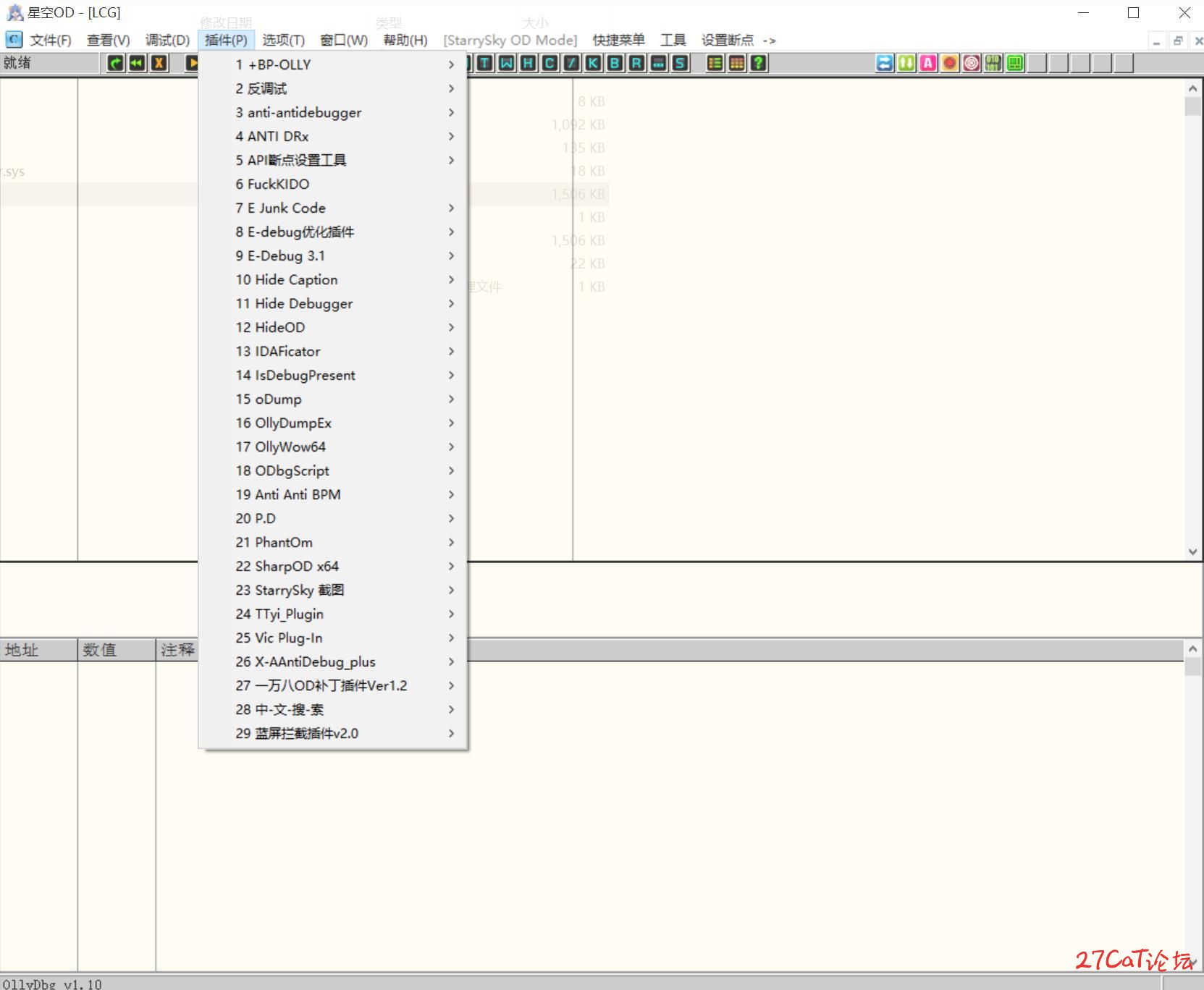Screen dimensions: 1204x990
Task: Click the [StarrySky OD Mode] menu bar label
Action: 510,40
